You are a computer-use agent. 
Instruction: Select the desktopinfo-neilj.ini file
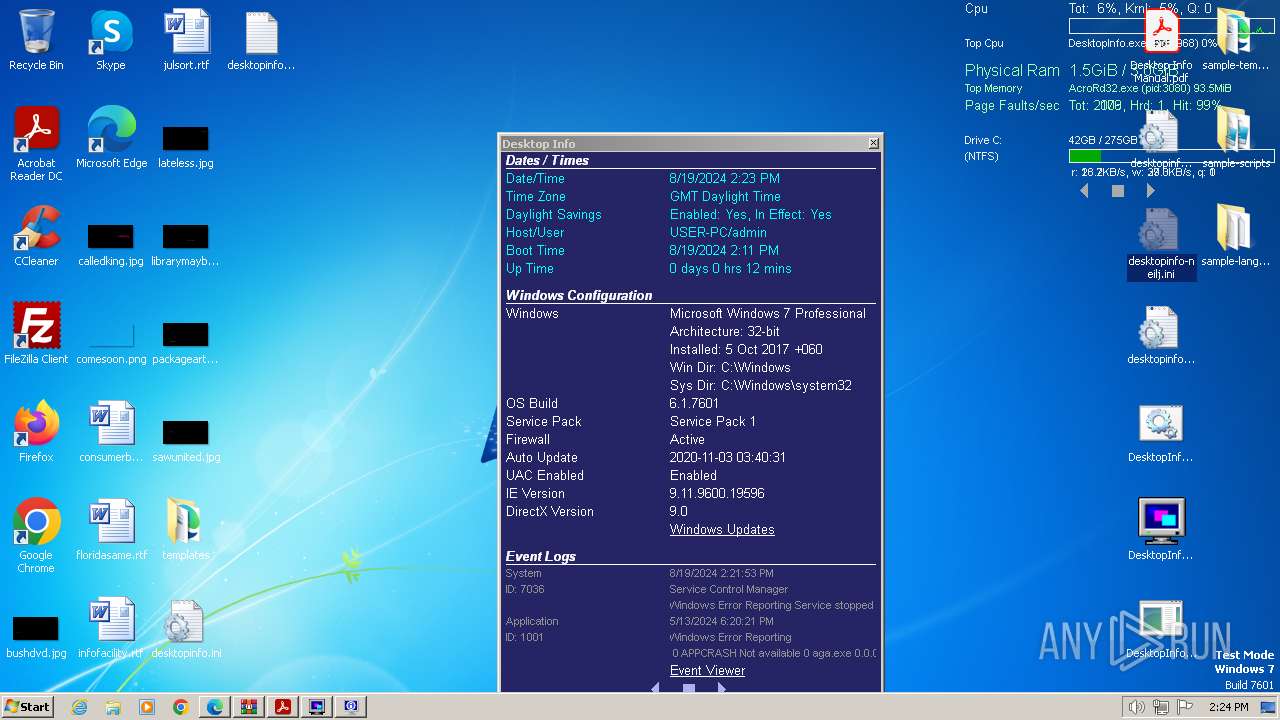1161,243
